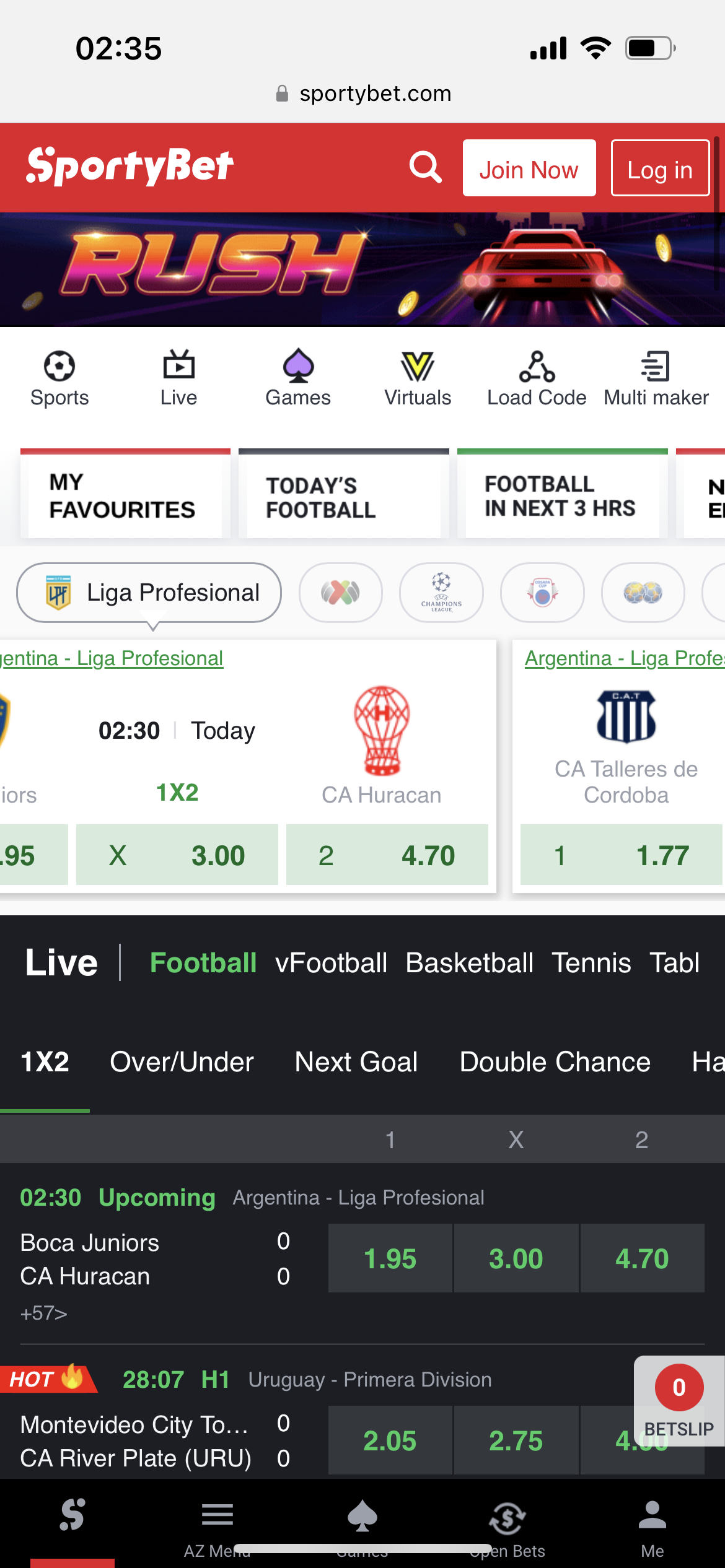The image size is (725, 1568).
Task: Toggle CA Huracan win odds 4.70 card
Action: [x=387, y=855]
